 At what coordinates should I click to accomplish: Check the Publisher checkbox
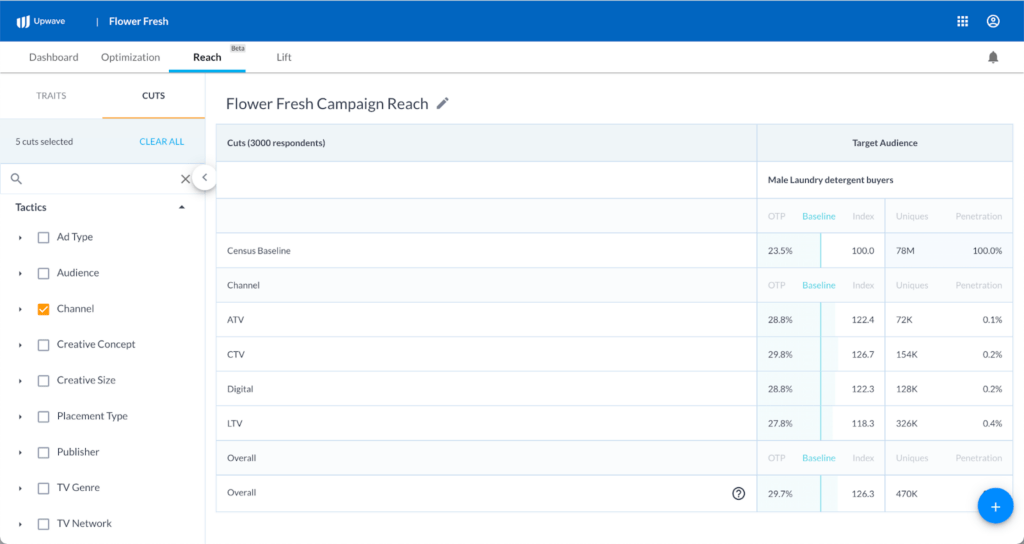point(43,453)
